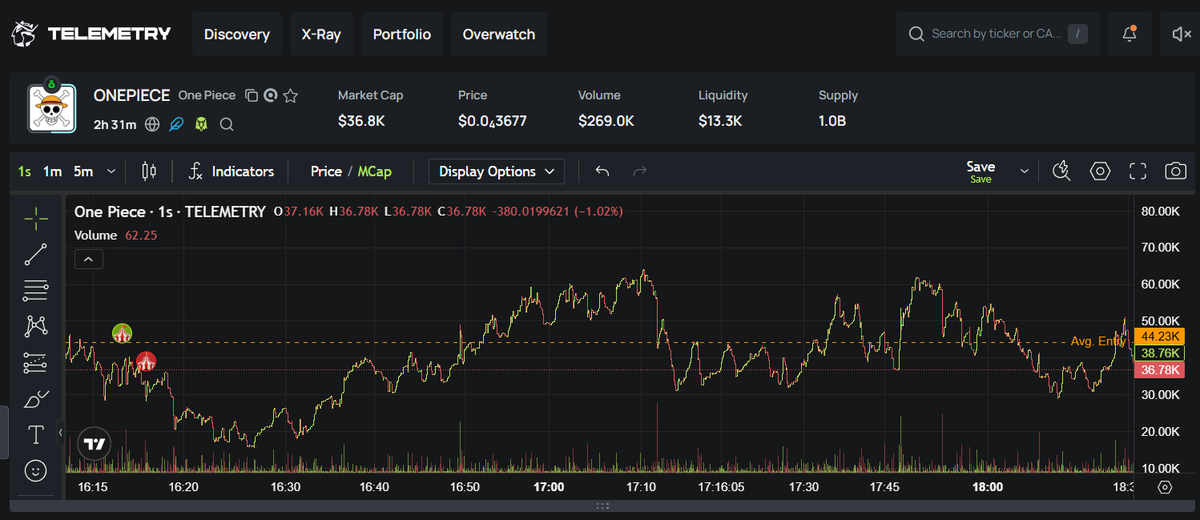Open the X-Ray tab
This screenshot has width=1200, height=520.
coord(321,34)
